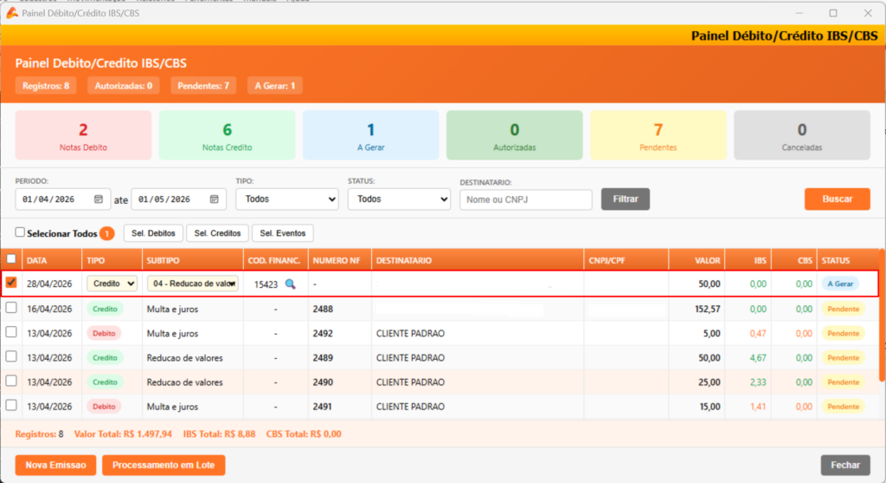
Task: Click the Sel. Creditos button
Action: pyautogui.click(x=218, y=233)
